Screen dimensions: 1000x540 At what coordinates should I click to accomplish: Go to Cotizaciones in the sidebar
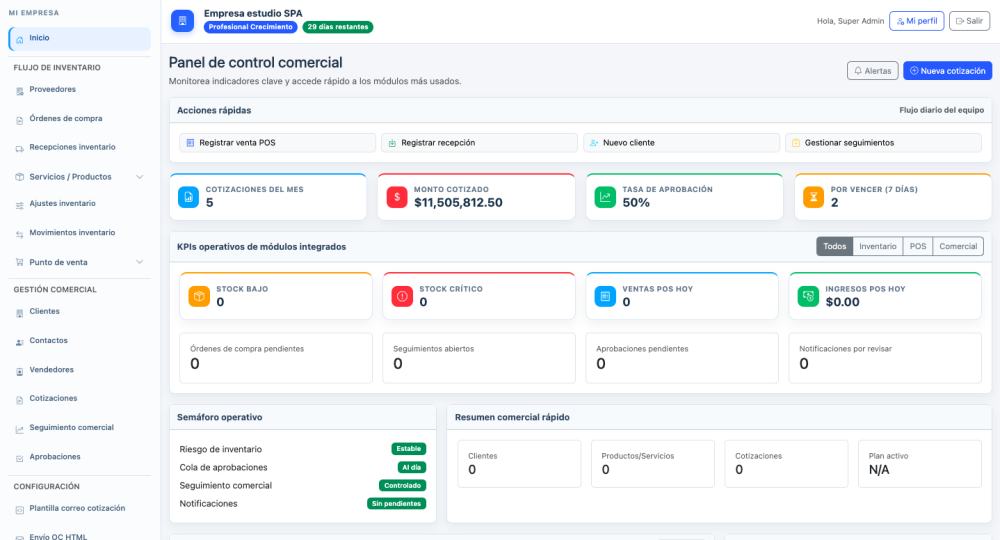pos(53,398)
